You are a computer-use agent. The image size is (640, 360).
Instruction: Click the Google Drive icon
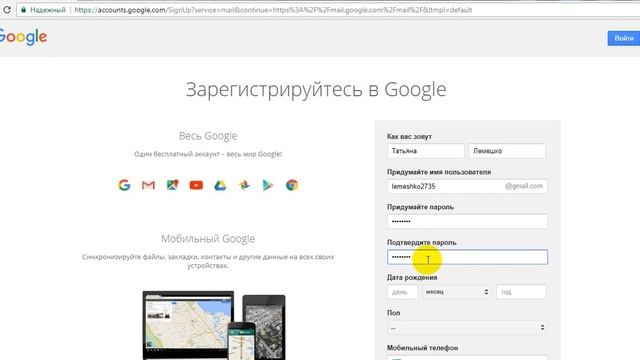[220, 185]
